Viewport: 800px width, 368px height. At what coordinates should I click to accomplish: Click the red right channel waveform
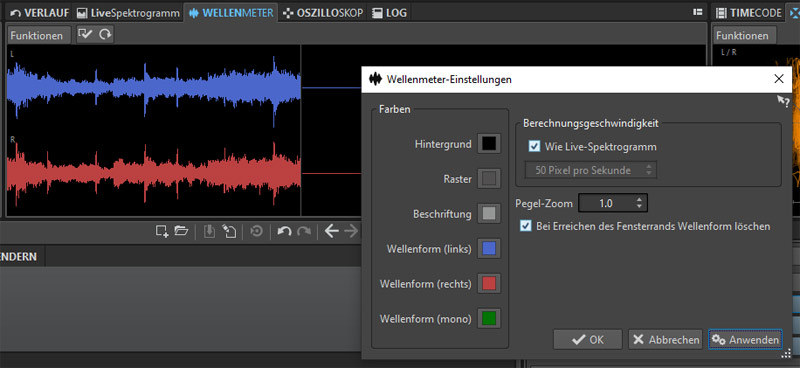(x=153, y=174)
